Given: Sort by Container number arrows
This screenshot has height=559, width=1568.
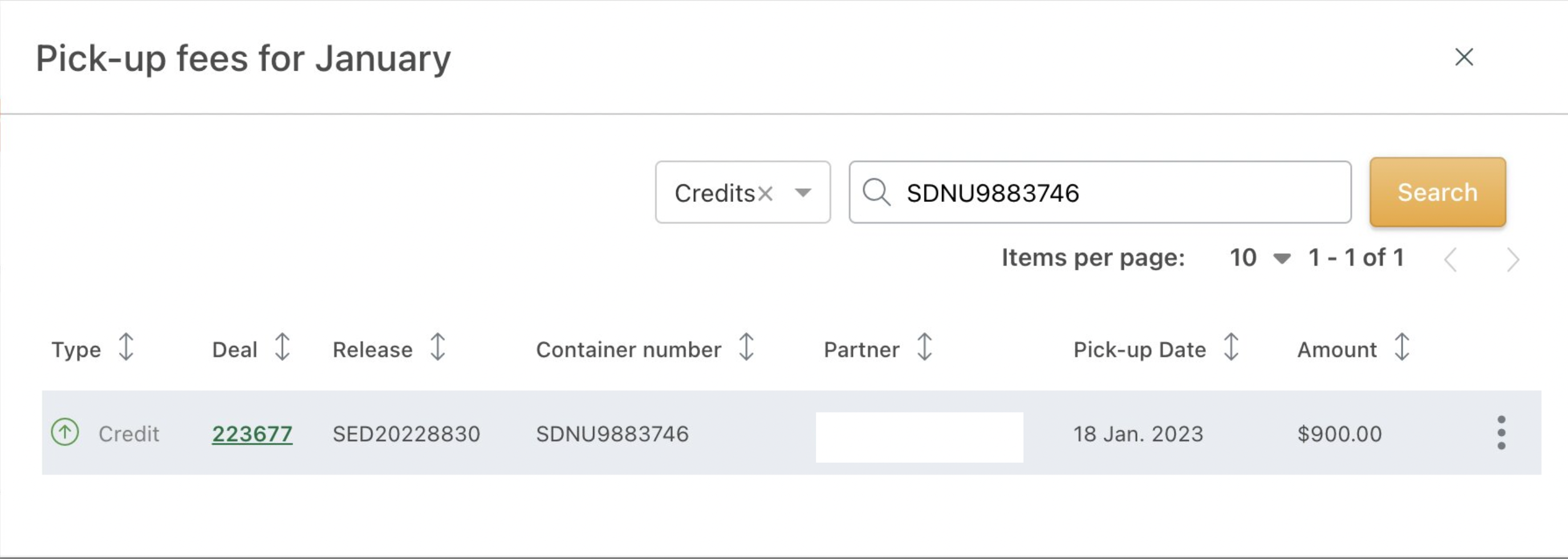Looking at the screenshot, I should click(746, 347).
